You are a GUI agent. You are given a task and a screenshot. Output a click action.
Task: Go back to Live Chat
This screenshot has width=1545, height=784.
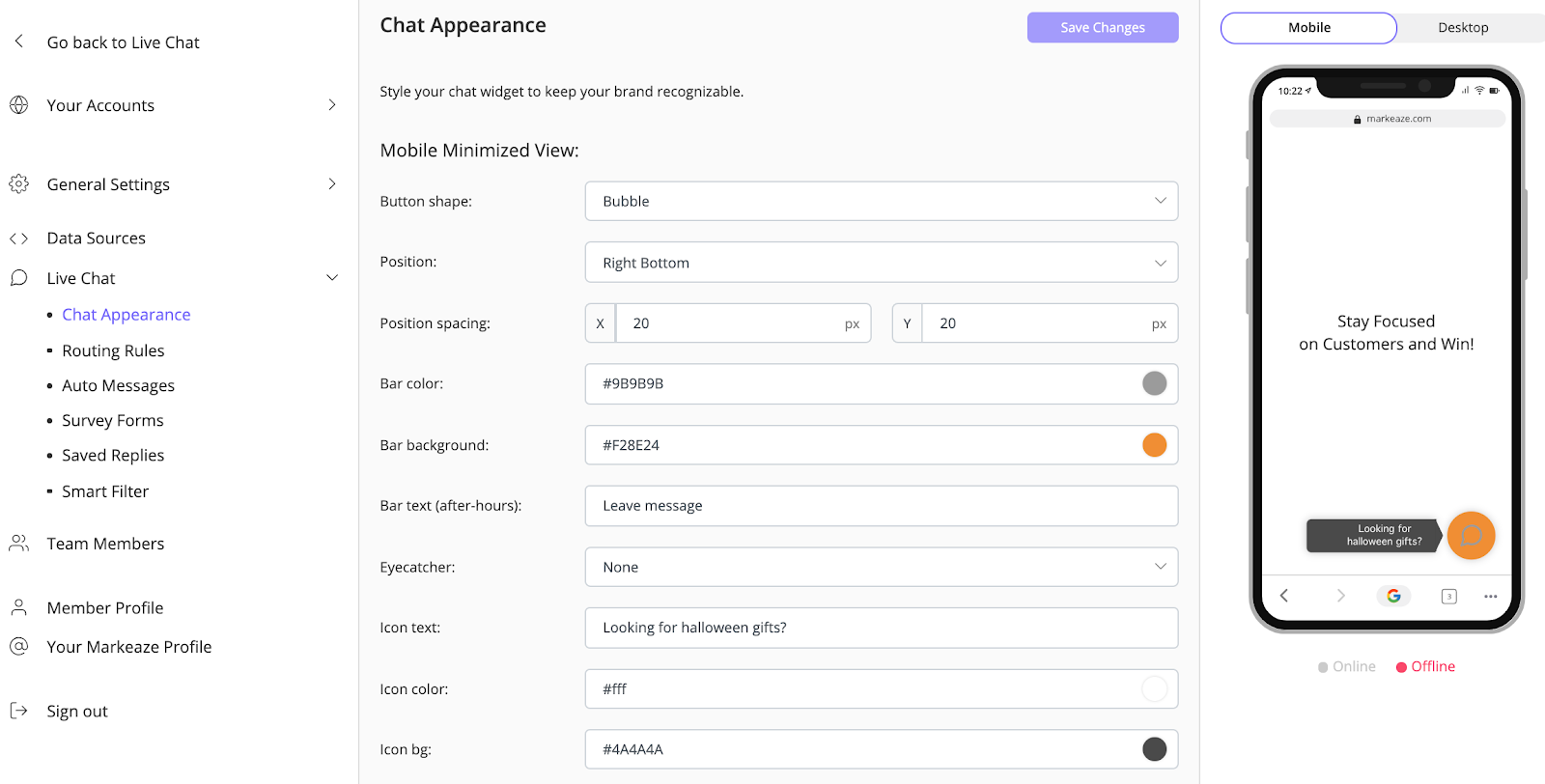coord(123,42)
